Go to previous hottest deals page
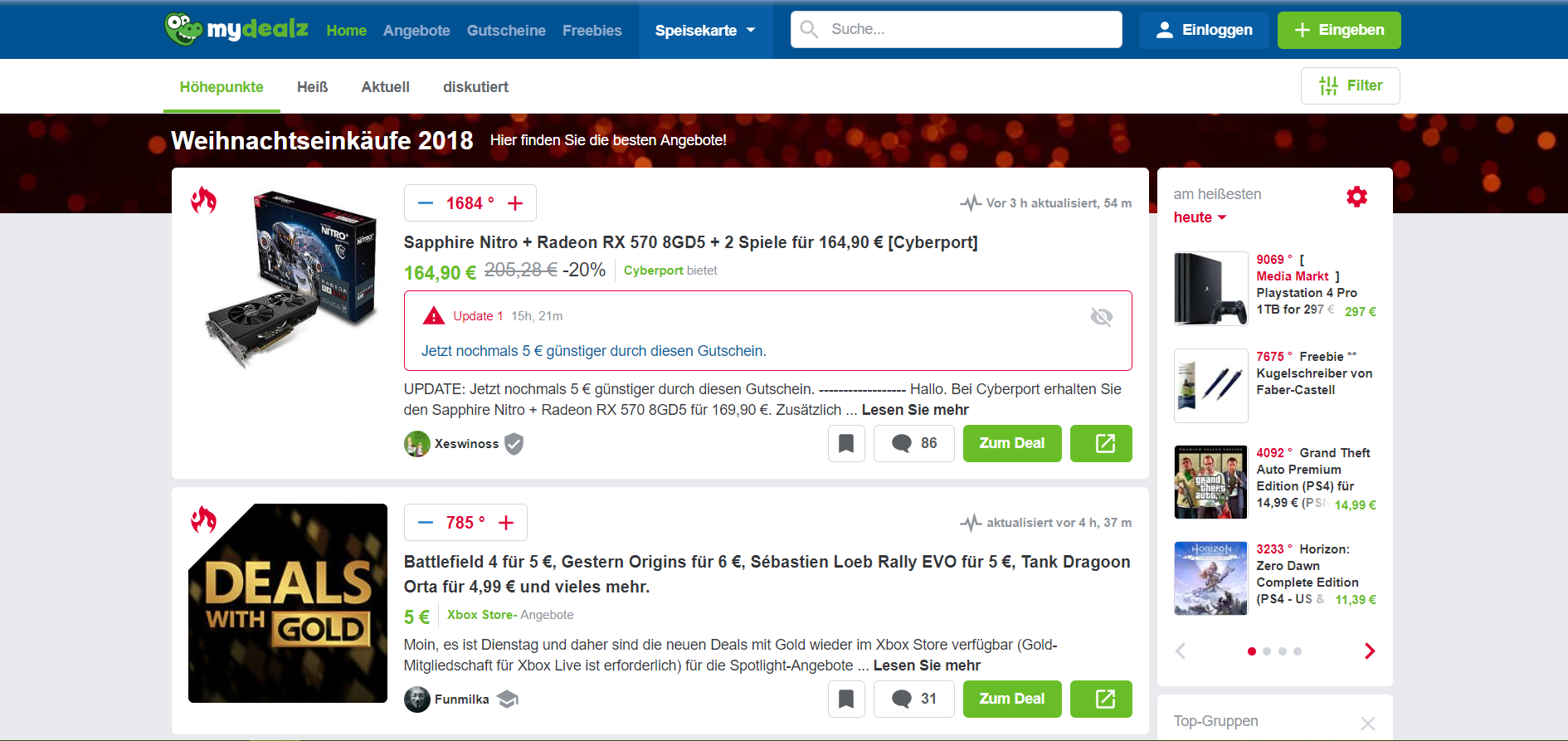This screenshot has width=1568, height=741. point(1181,651)
